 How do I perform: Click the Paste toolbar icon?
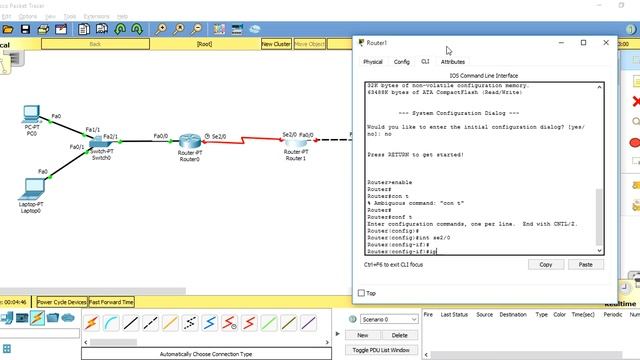102,29
